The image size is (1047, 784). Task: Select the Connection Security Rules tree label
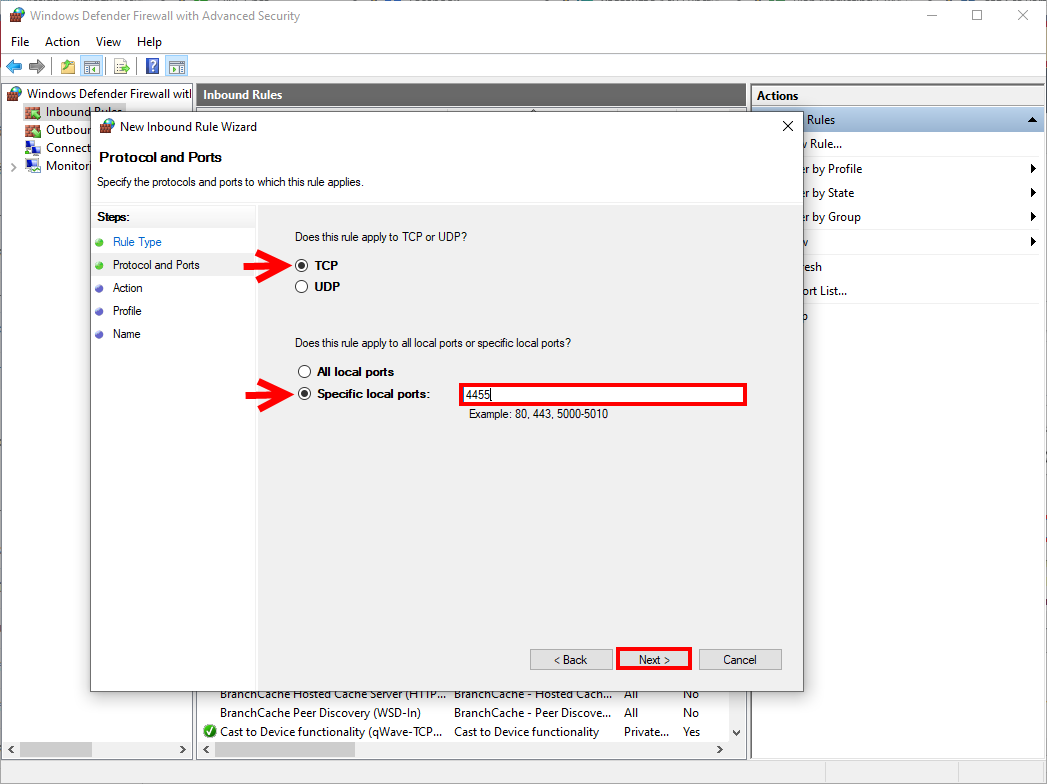click(x=68, y=148)
